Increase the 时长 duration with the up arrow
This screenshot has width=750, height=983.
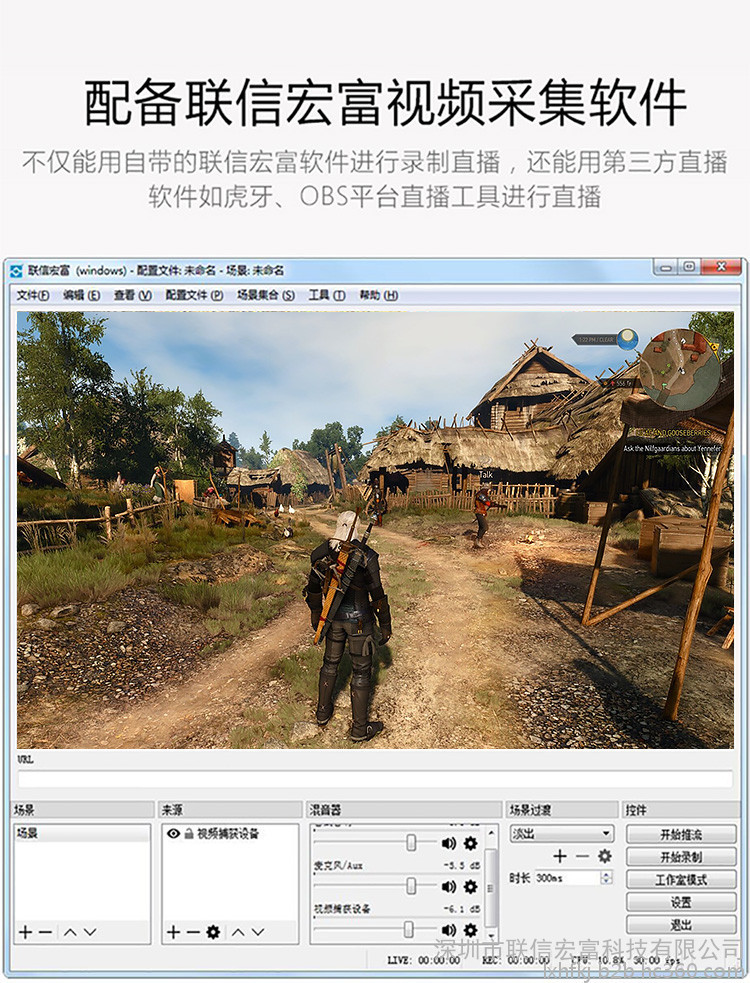(x=606, y=875)
